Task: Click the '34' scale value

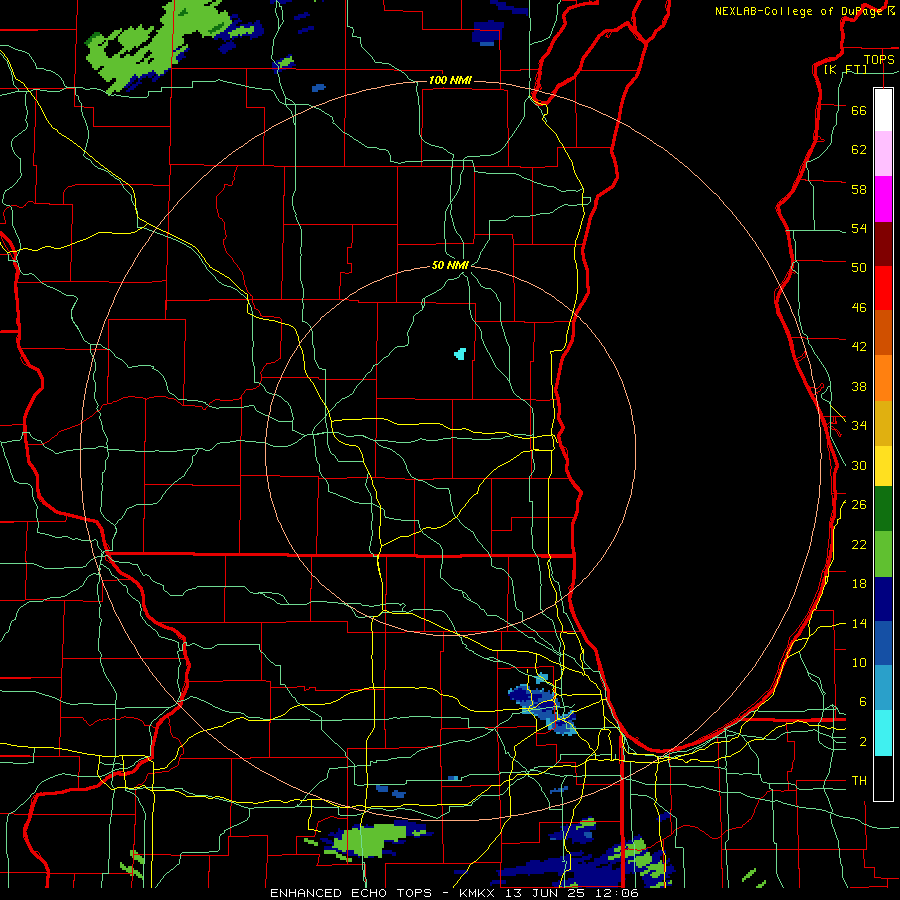Action: pyautogui.click(x=859, y=425)
